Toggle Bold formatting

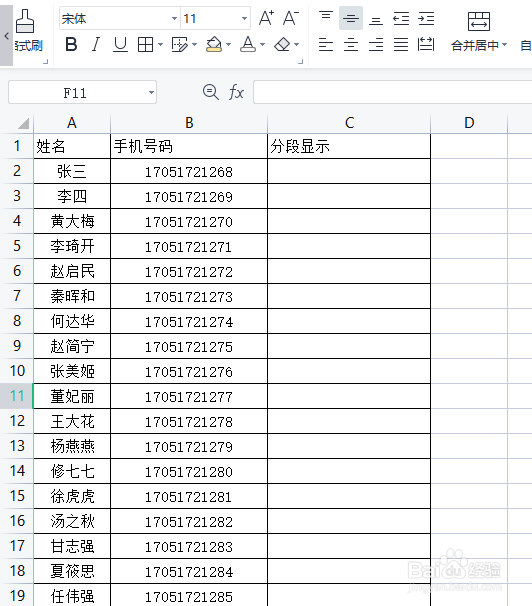pos(71,44)
